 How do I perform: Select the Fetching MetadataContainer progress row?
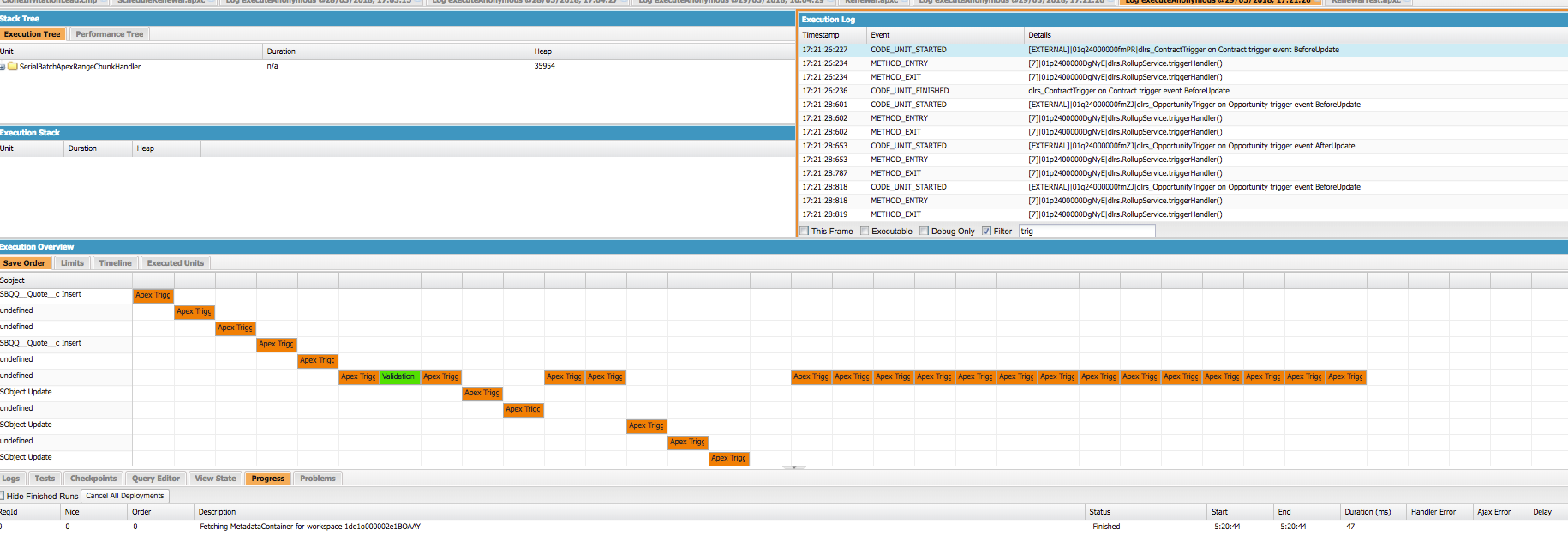pos(784,527)
